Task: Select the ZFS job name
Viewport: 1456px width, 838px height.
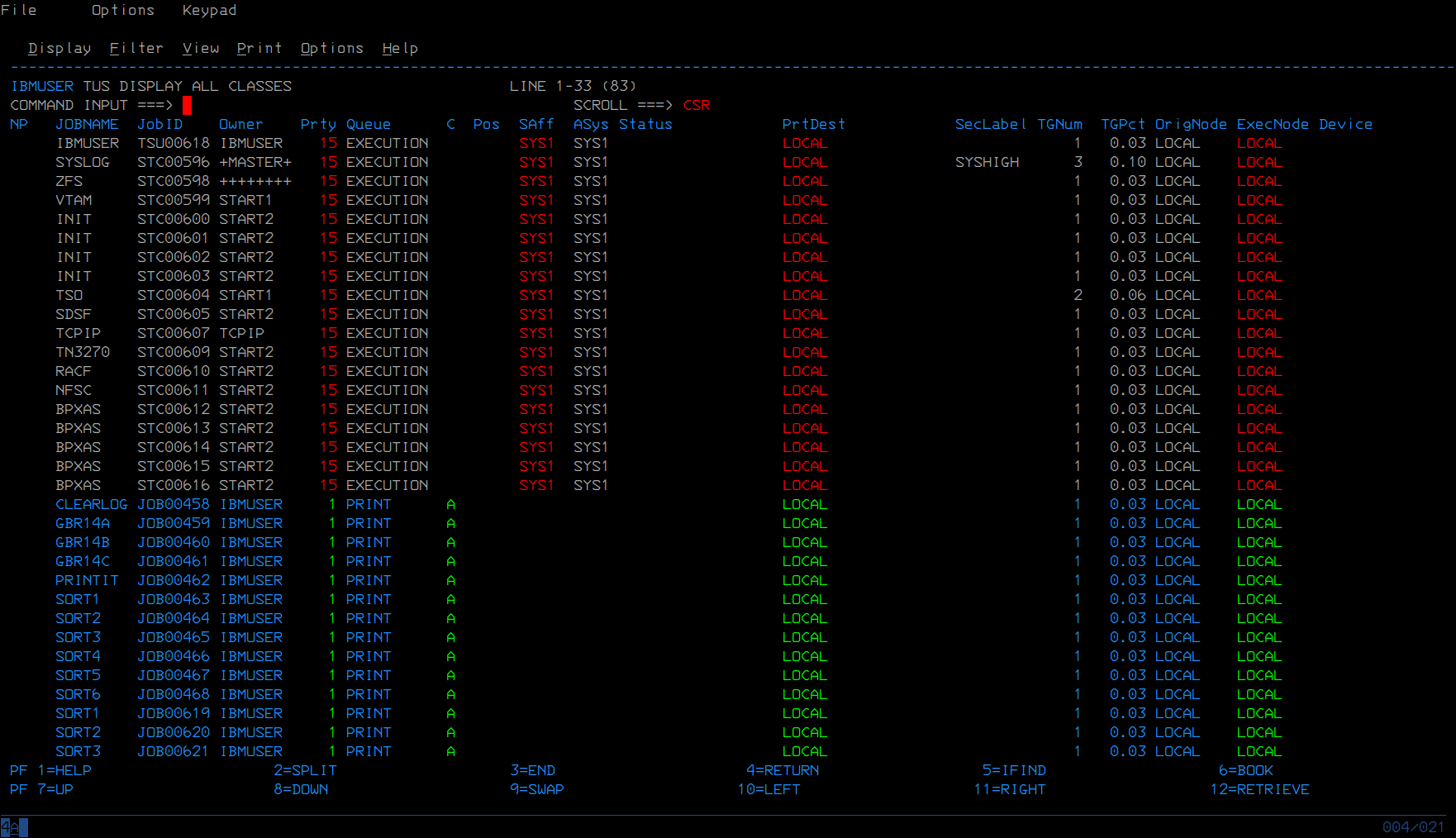Action: (69, 181)
